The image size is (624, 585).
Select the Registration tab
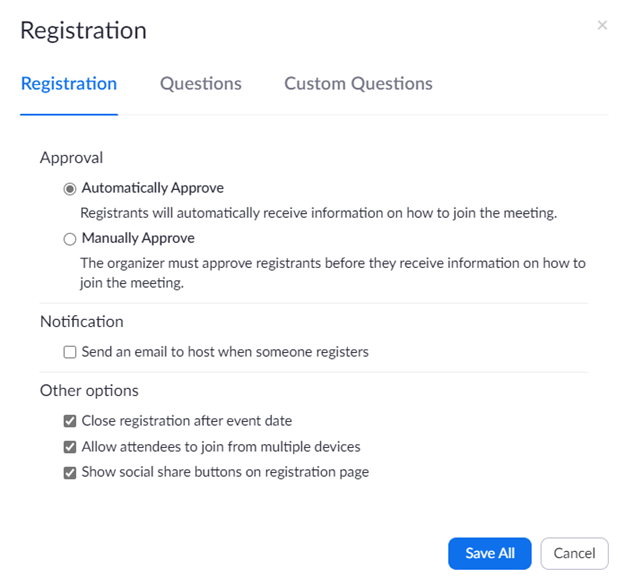(x=69, y=84)
